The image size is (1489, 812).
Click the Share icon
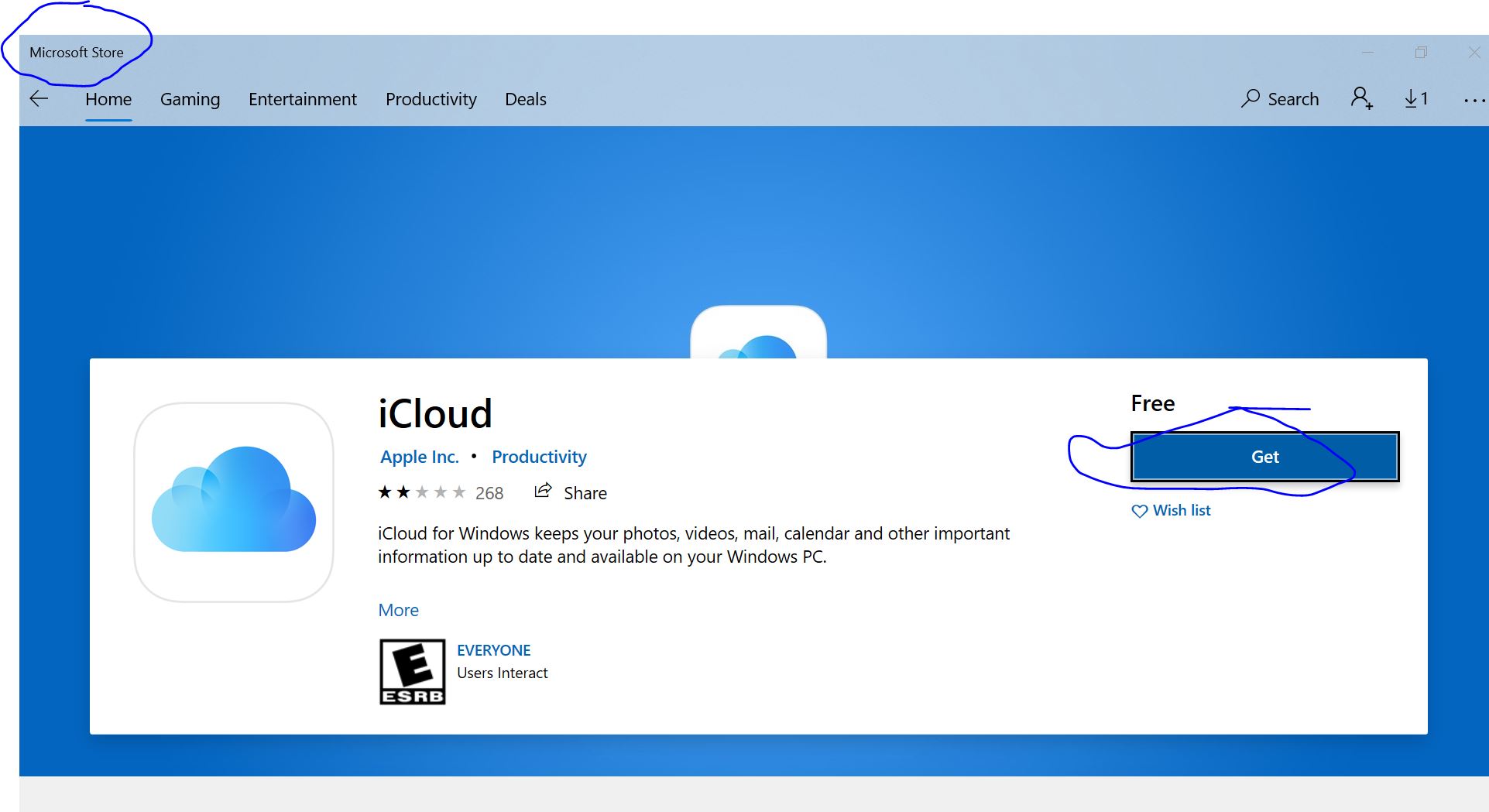tap(544, 491)
